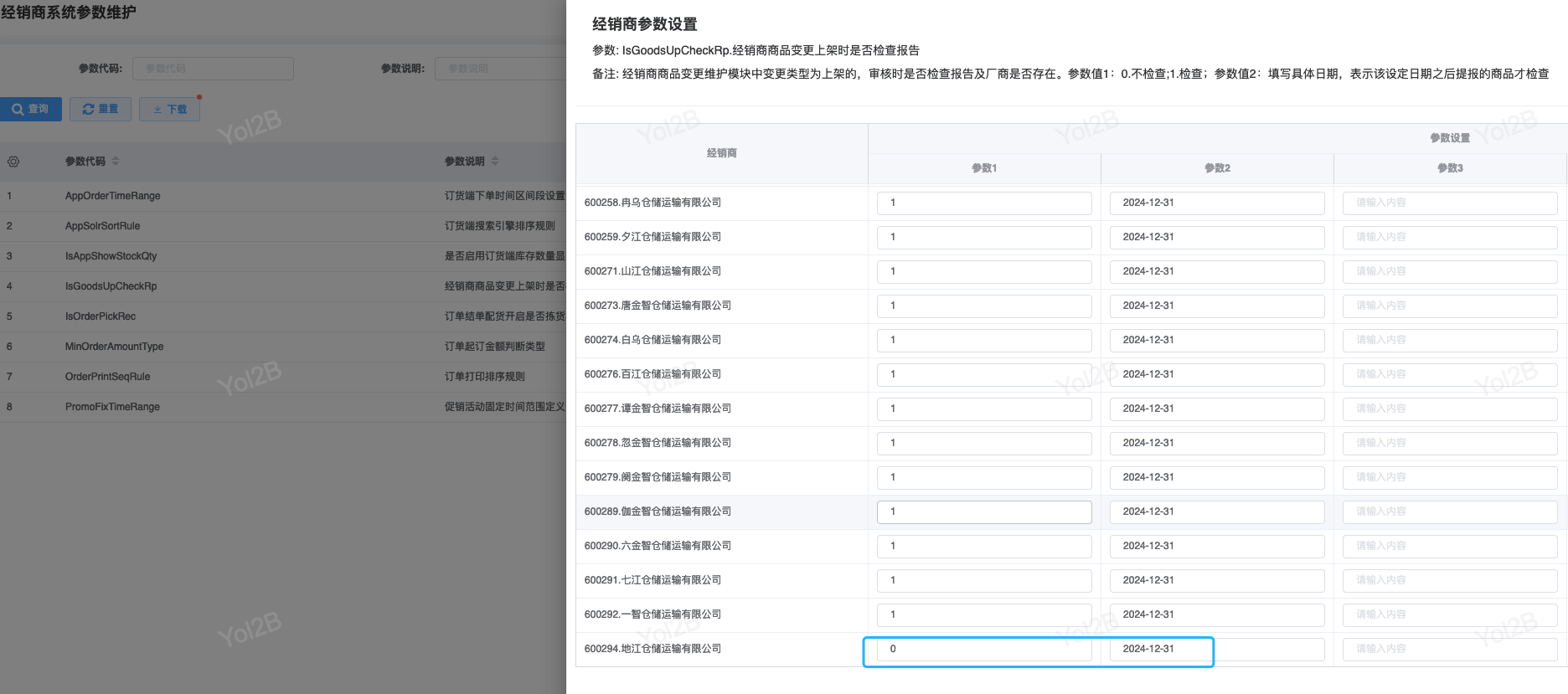This screenshot has height=694, width=1568.
Task: Sort by the 参数说明 column arrows
Action: point(495,162)
